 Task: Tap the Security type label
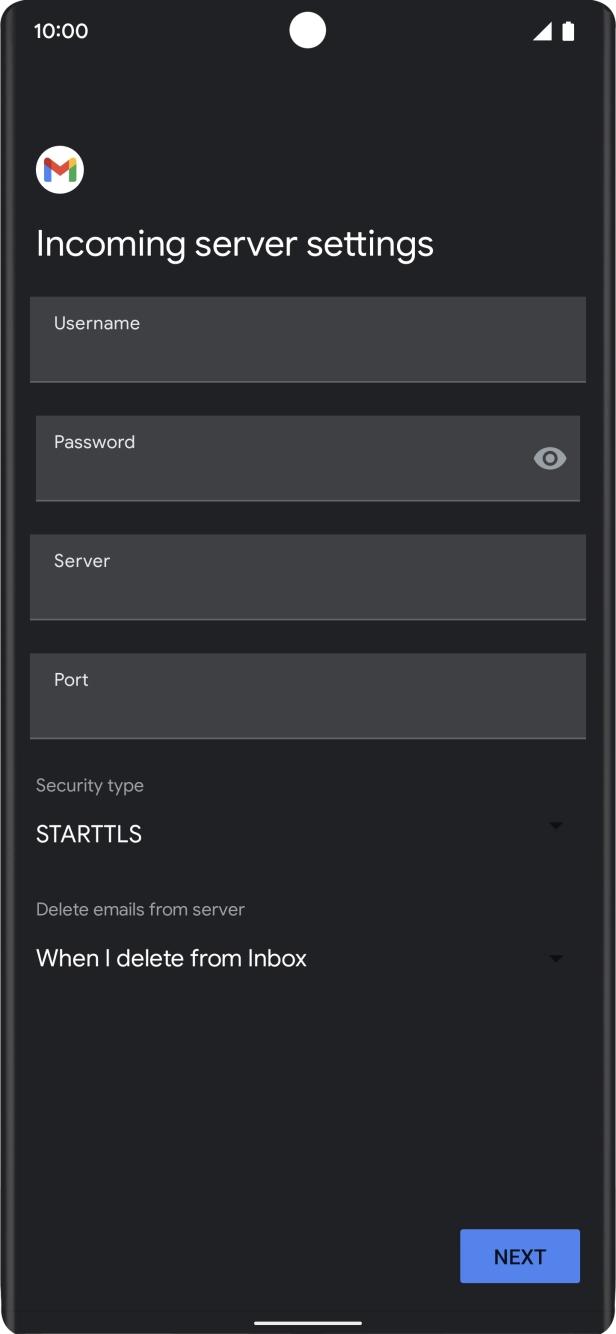[90, 785]
